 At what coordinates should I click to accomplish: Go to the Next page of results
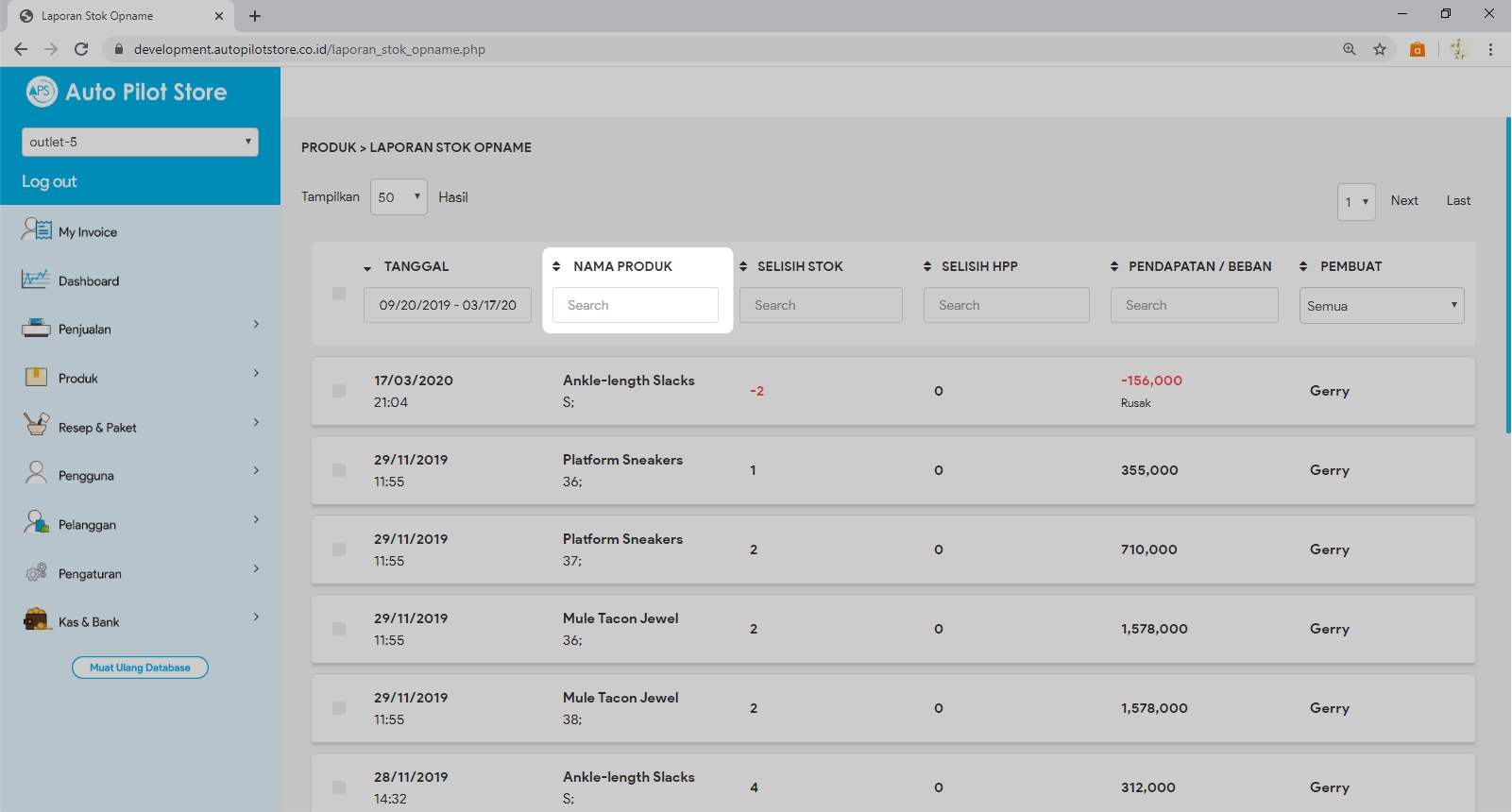pos(1403,200)
